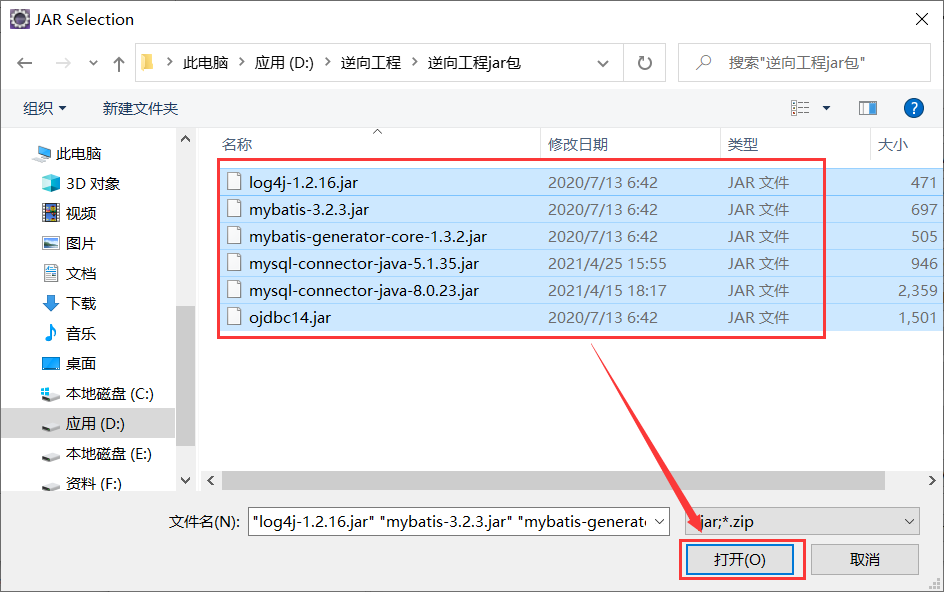This screenshot has height=592, width=944.
Task: Open 下载 folder in the sidebar
Action: [x=81, y=304]
